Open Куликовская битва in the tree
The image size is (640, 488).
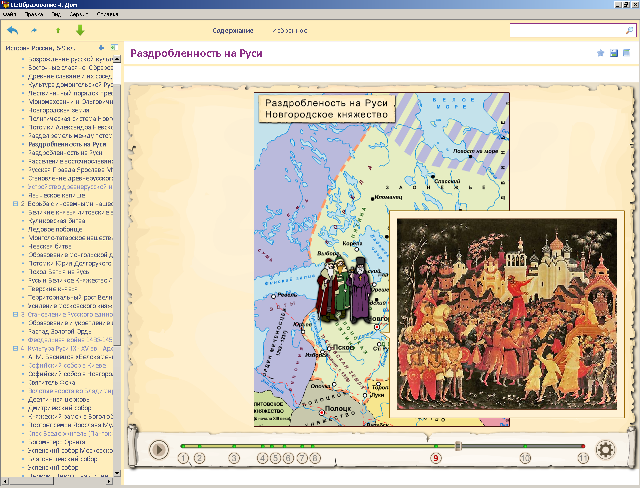[56, 221]
